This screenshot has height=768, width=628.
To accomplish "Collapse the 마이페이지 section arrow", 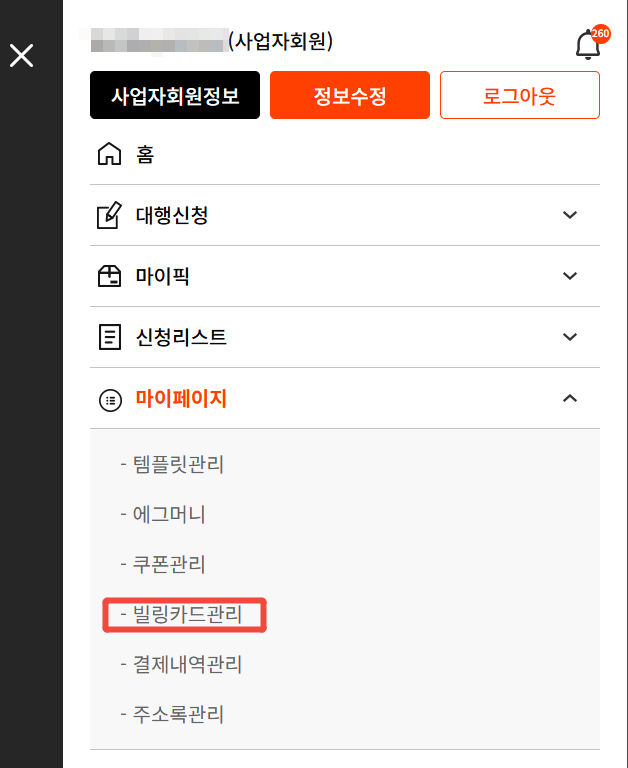I will (x=570, y=398).
